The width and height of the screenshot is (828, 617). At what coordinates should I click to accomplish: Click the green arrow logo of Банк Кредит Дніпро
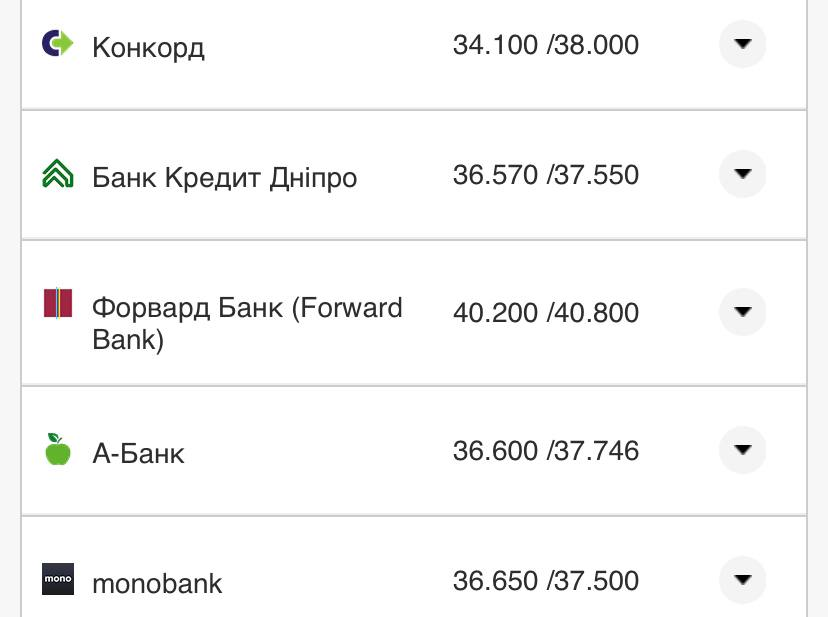(59, 174)
